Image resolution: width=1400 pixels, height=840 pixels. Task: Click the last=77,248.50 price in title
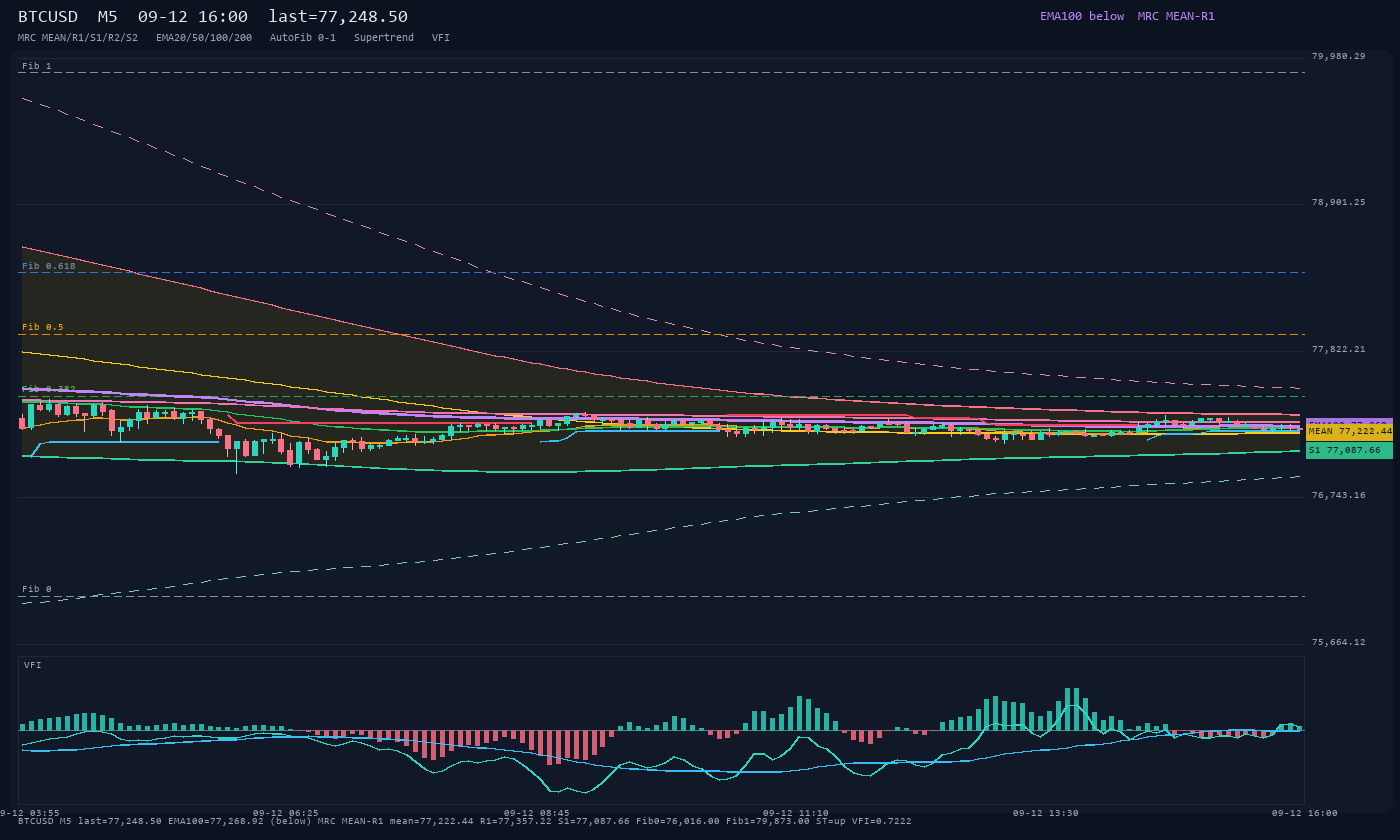pyautogui.click(x=338, y=17)
